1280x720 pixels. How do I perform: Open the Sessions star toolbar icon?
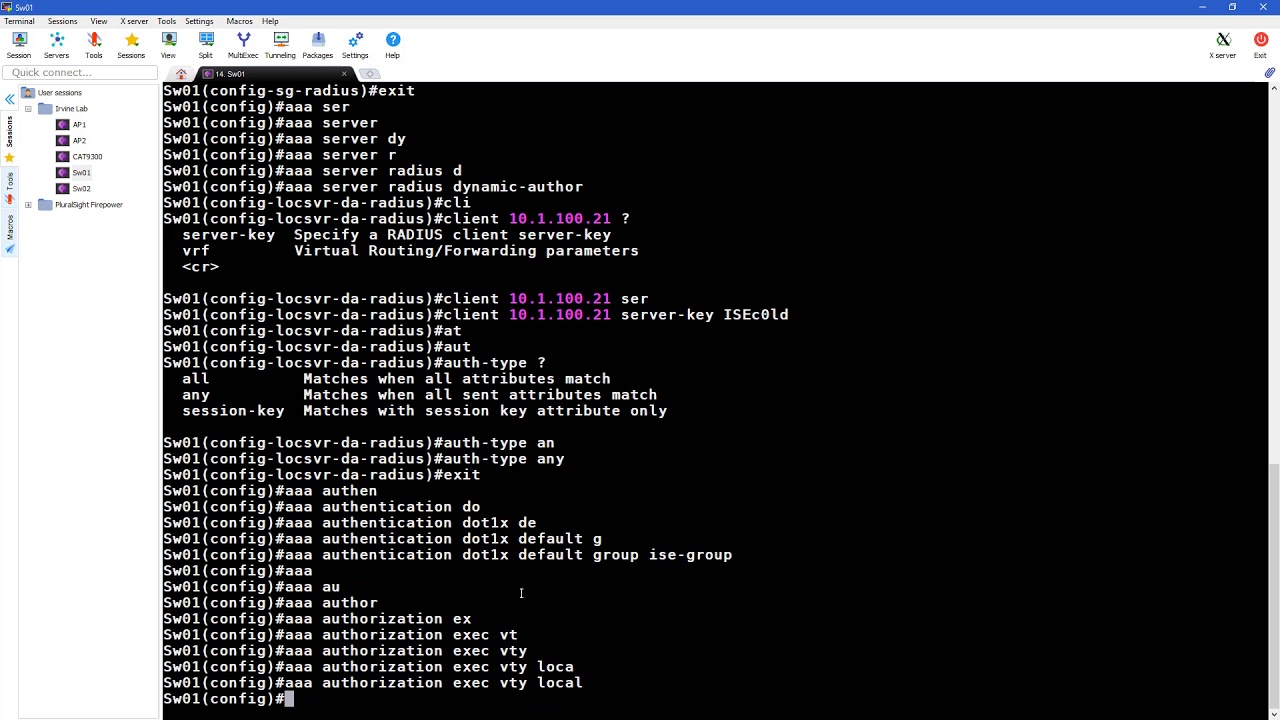[x=131, y=45]
